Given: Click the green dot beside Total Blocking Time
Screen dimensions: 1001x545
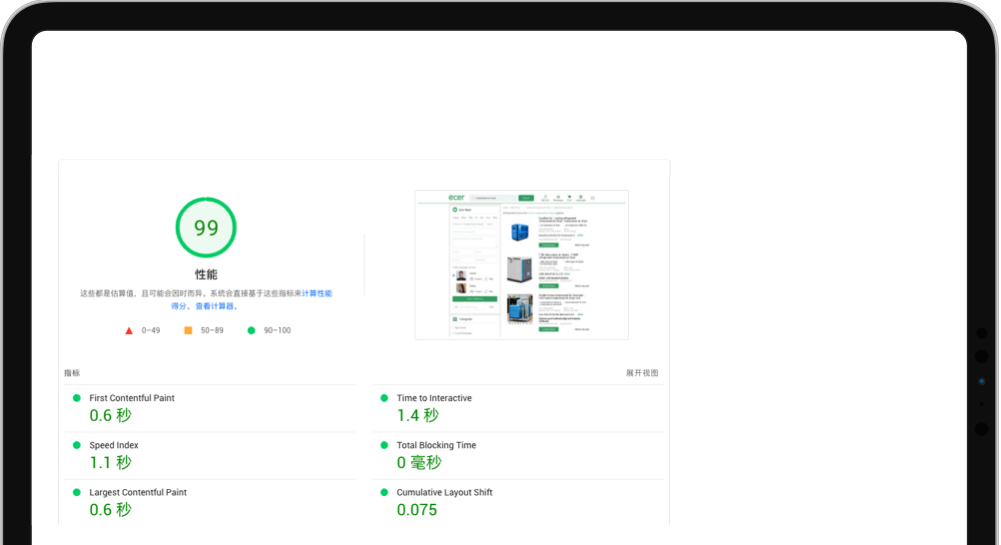Looking at the screenshot, I should [x=384, y=445].
